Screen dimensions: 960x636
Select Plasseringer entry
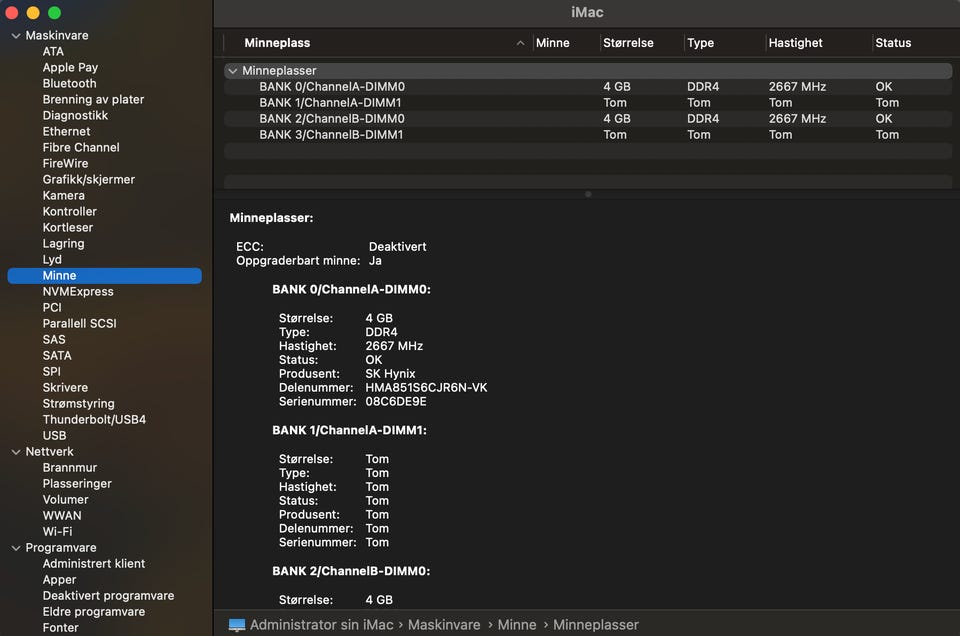coord(77,484)
